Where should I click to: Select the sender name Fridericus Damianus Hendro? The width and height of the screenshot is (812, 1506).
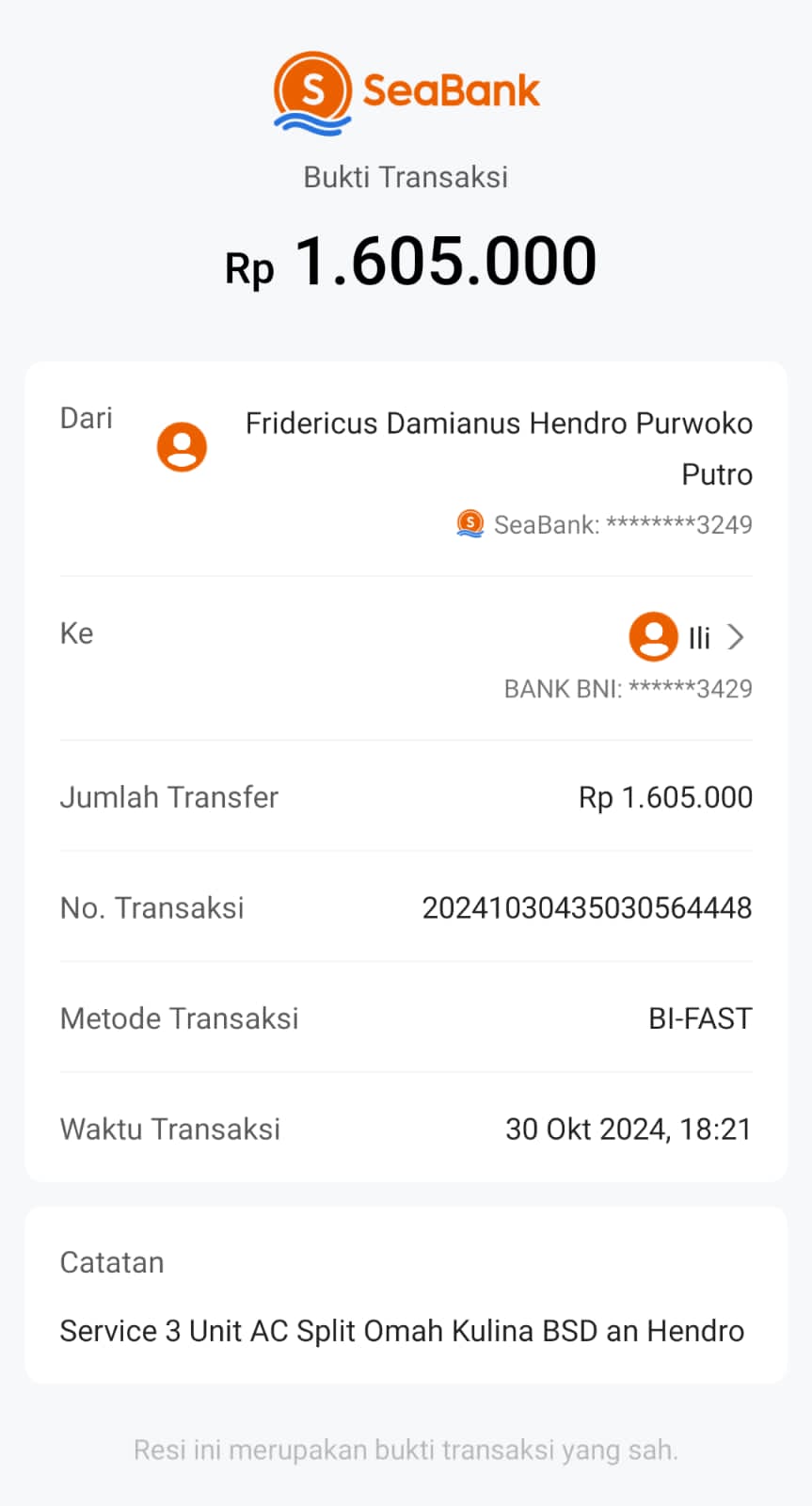[x=499, y=424]
